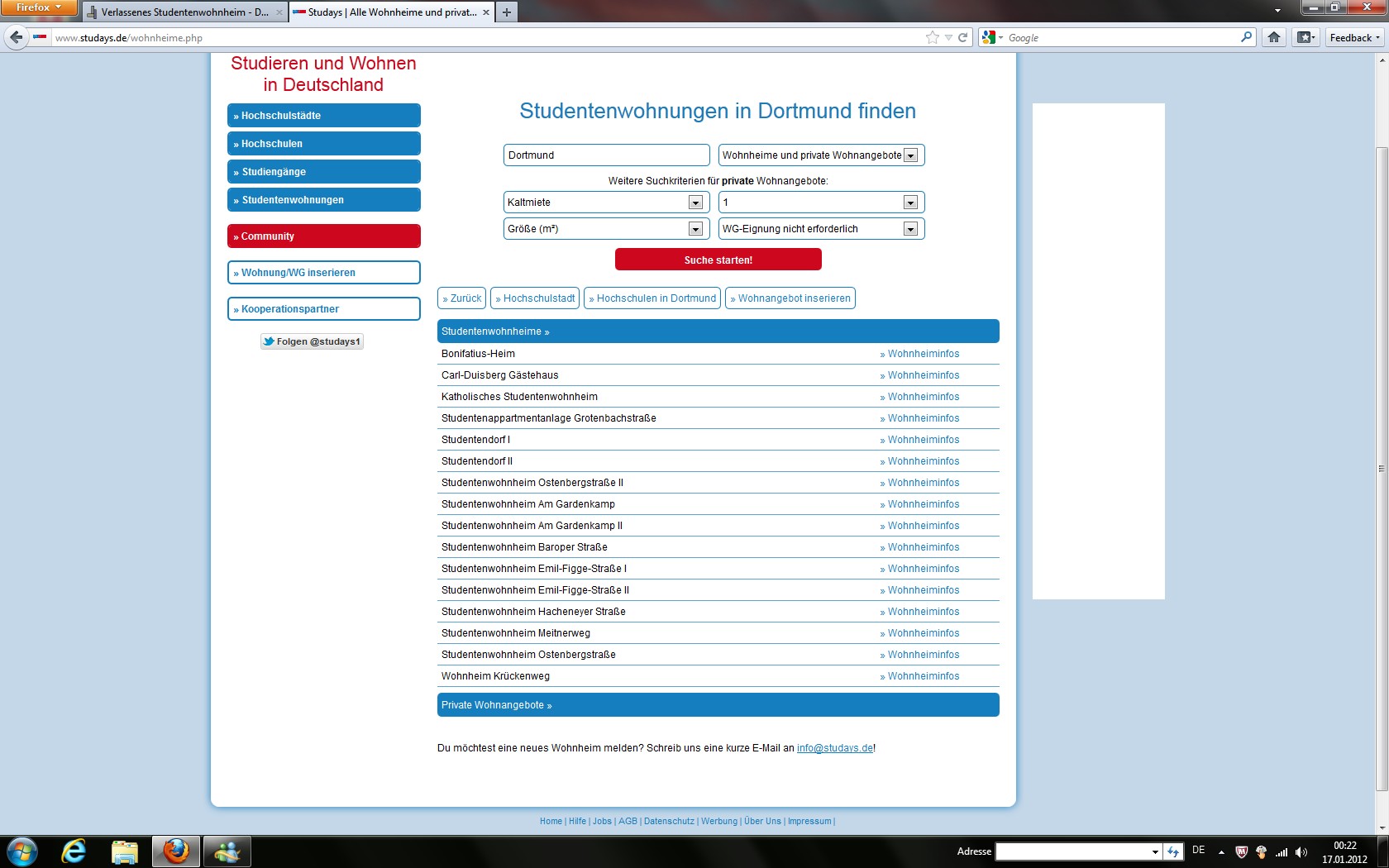
Task: Click the Dortmund city input field
Action: [x=606, y=155]
